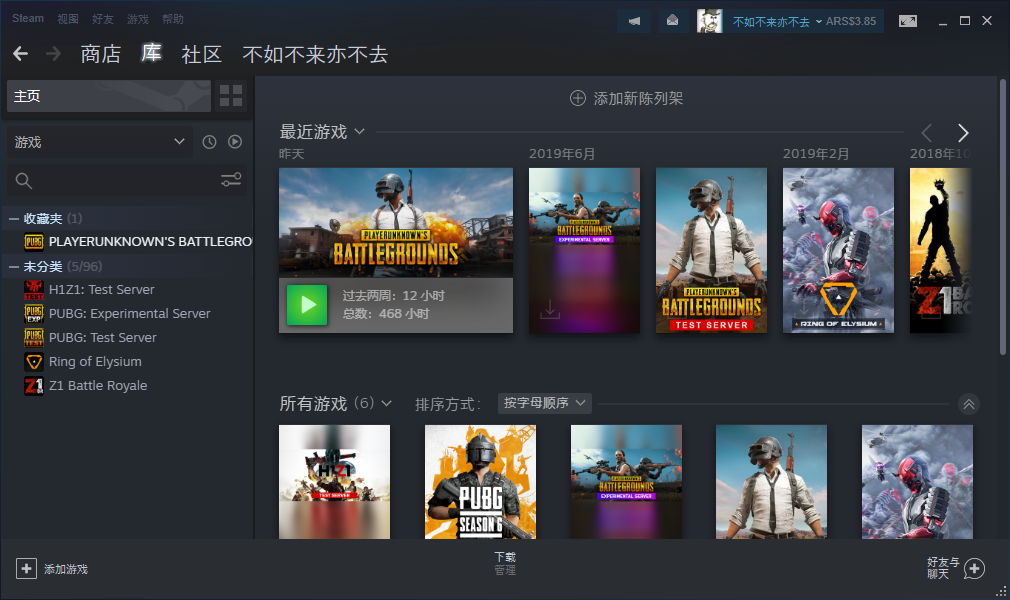Open the 最近游戏 shelf dropdown
Screen dimensions: 1010x600
tap(359, 131)
